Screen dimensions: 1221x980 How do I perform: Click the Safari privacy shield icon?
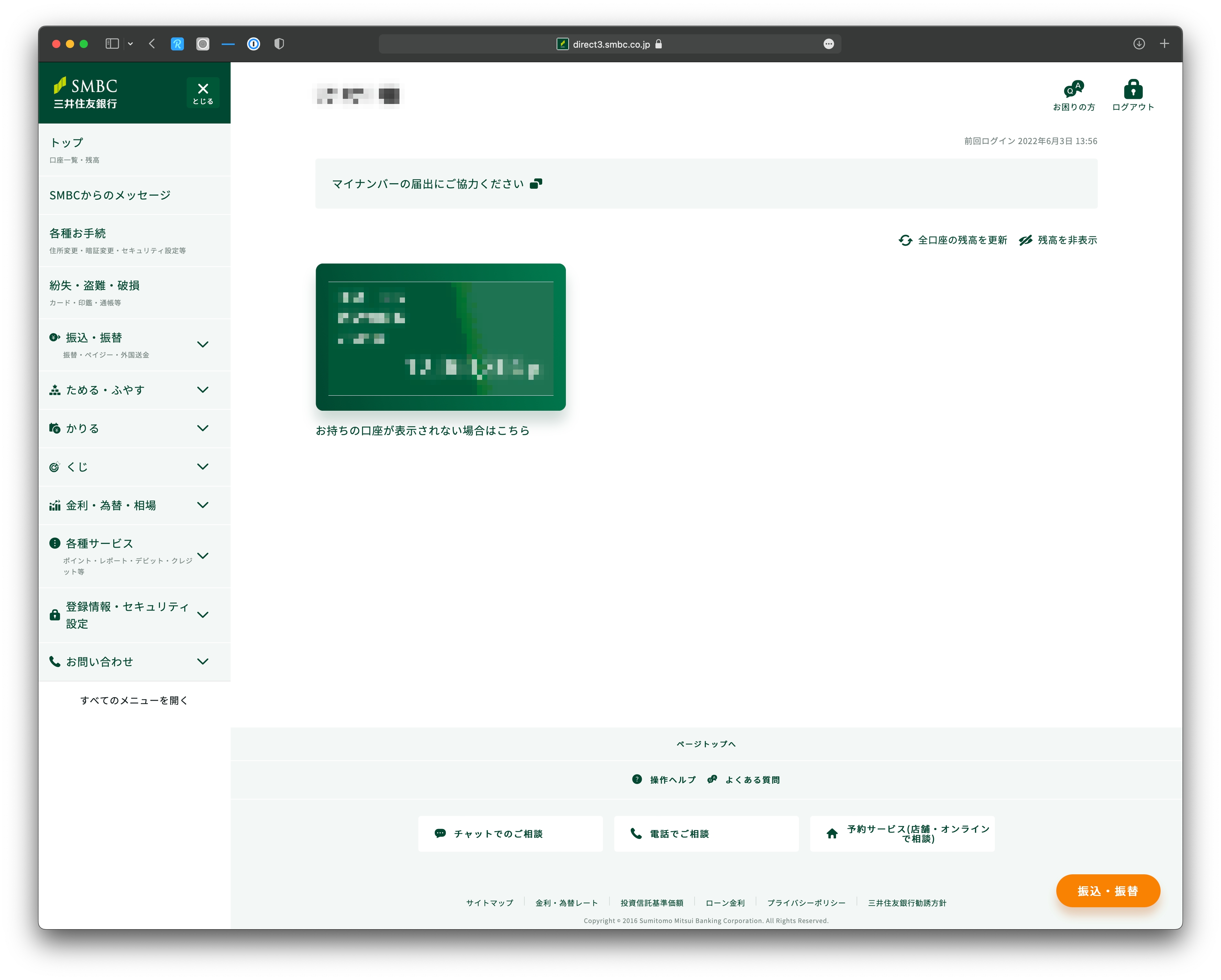tap(279, 44)
